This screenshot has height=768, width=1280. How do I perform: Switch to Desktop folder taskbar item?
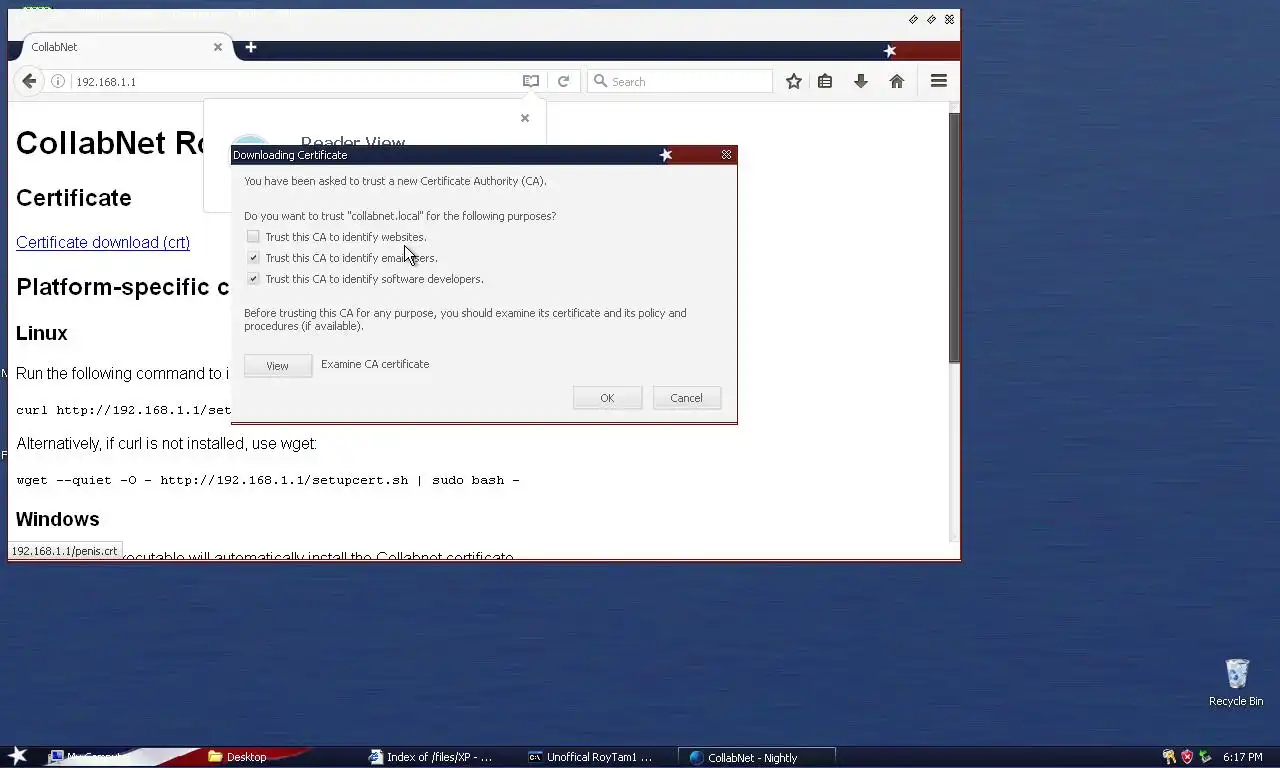click(238, 757)
